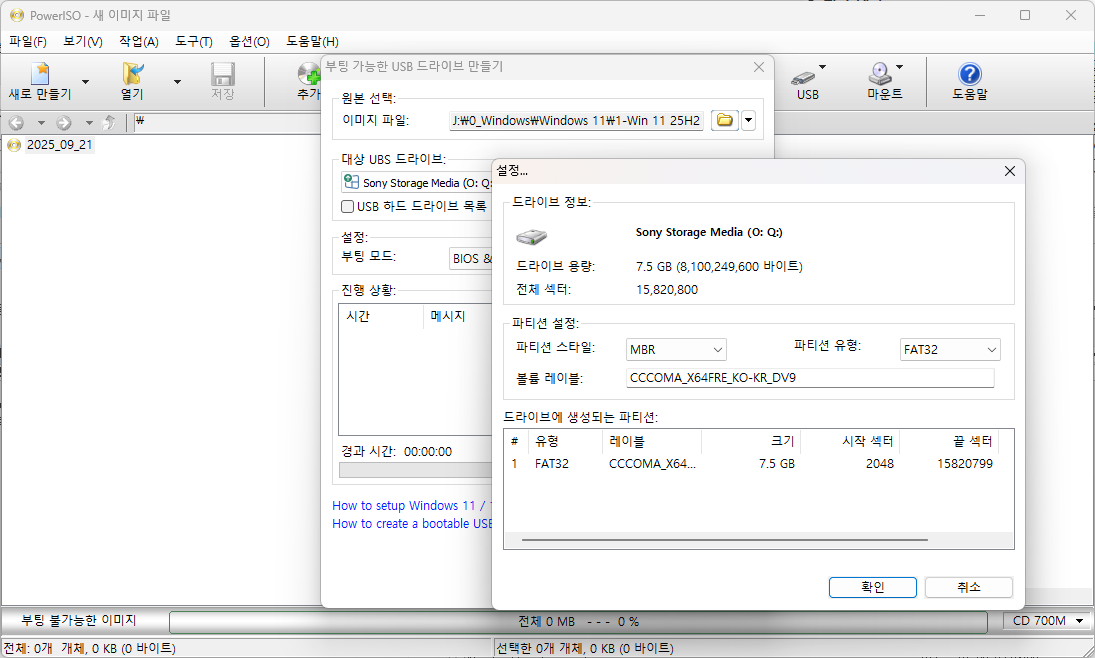1095x658 pixels.
Task: Open the 옵션(O) menu
Action: click(249, 42)
